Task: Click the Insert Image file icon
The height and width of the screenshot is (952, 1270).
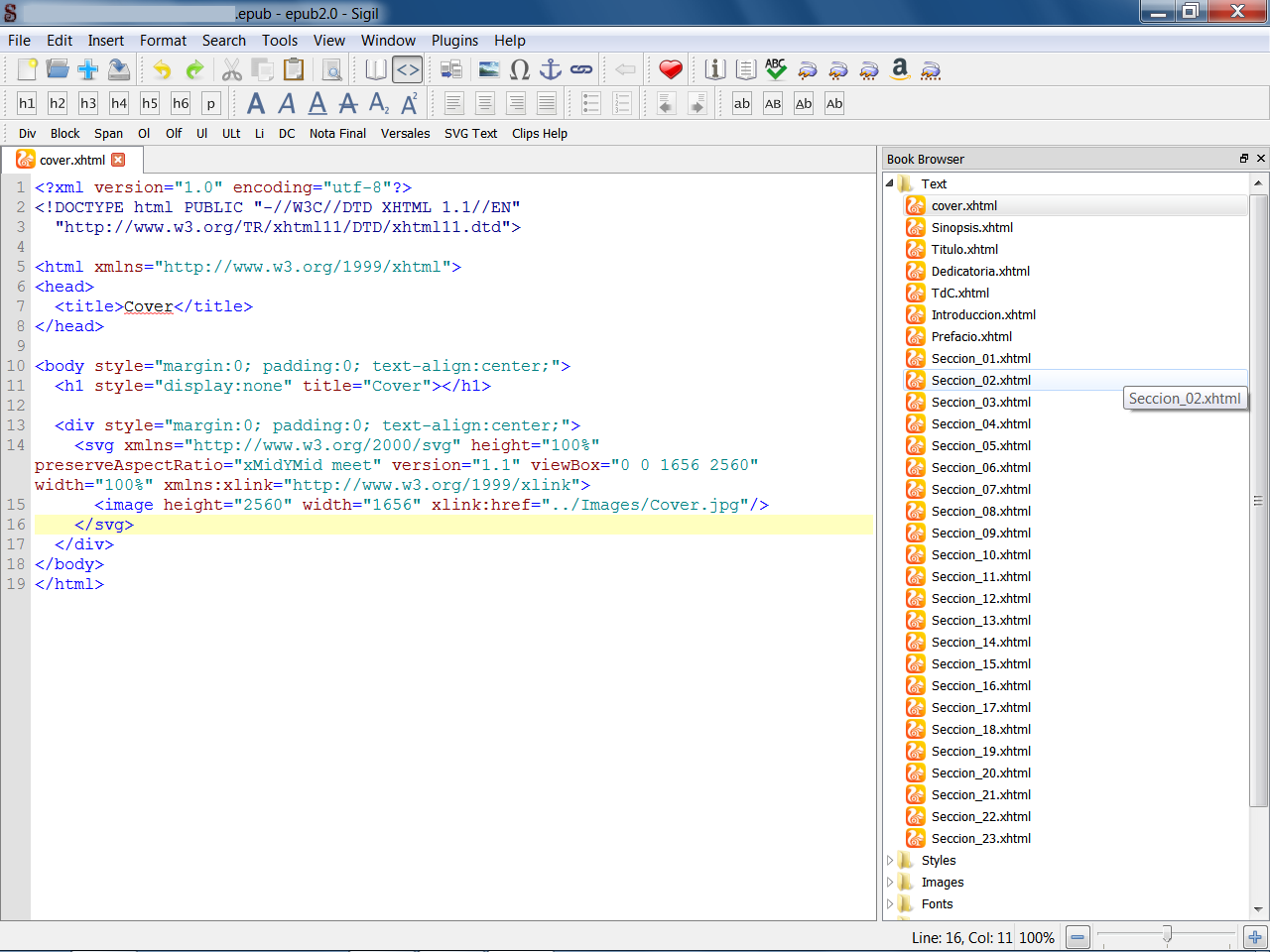Action: 489,69
